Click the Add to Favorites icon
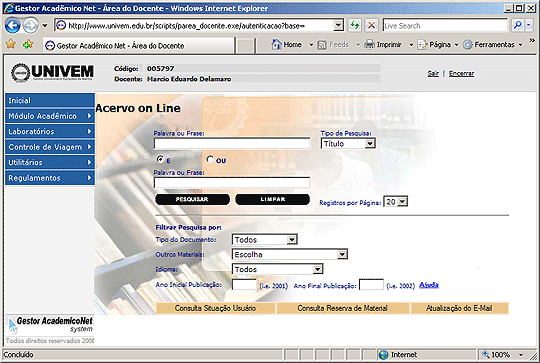The height and width of the screenshot is (363, 540). coord(28,44)
